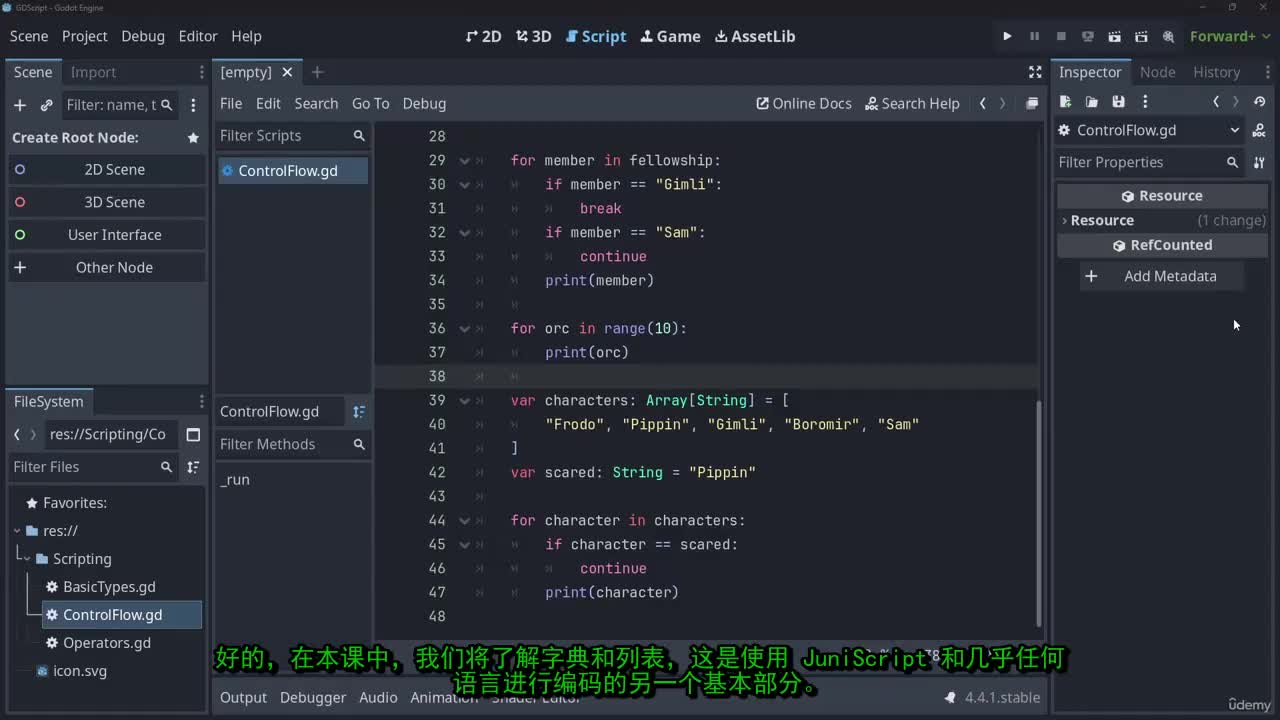This screenshot has height=720, width=1280.
Task: Fold the 'if character == scared' block
Action: coord(464,544)
